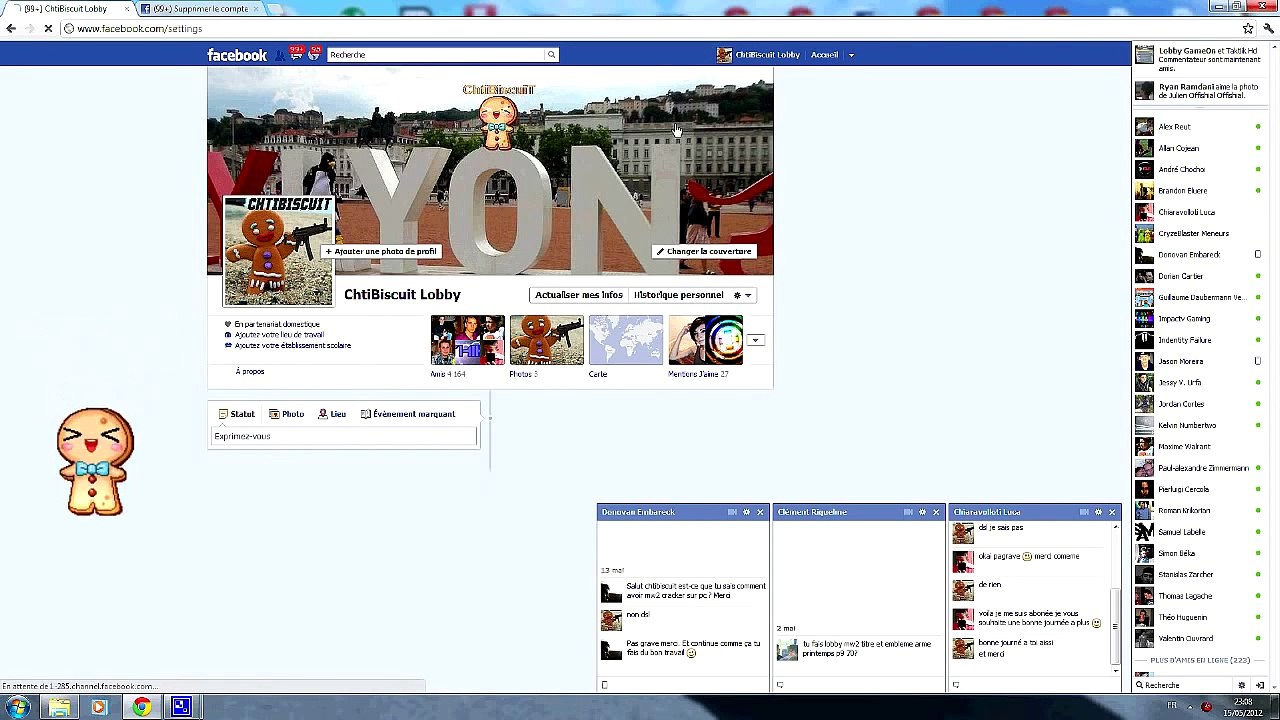Open Windows Start button
The image size is (1280, 720).
(x=18, y=708)
